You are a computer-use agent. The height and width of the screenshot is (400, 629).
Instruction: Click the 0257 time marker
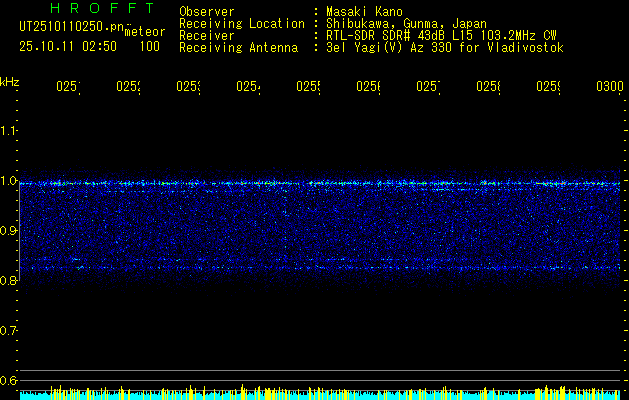point(428,87)
